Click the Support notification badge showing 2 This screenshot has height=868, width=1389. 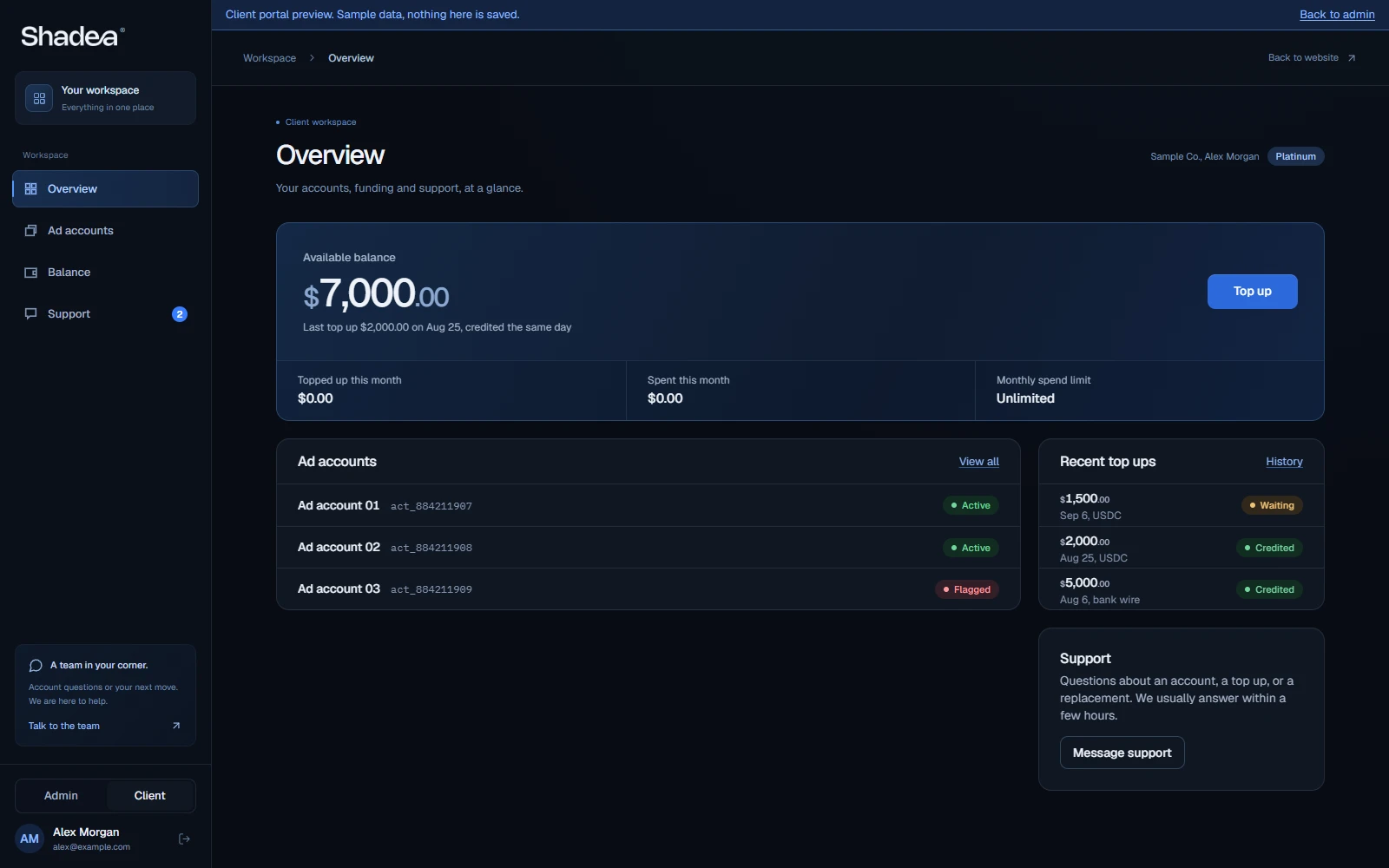pos(180,314)
